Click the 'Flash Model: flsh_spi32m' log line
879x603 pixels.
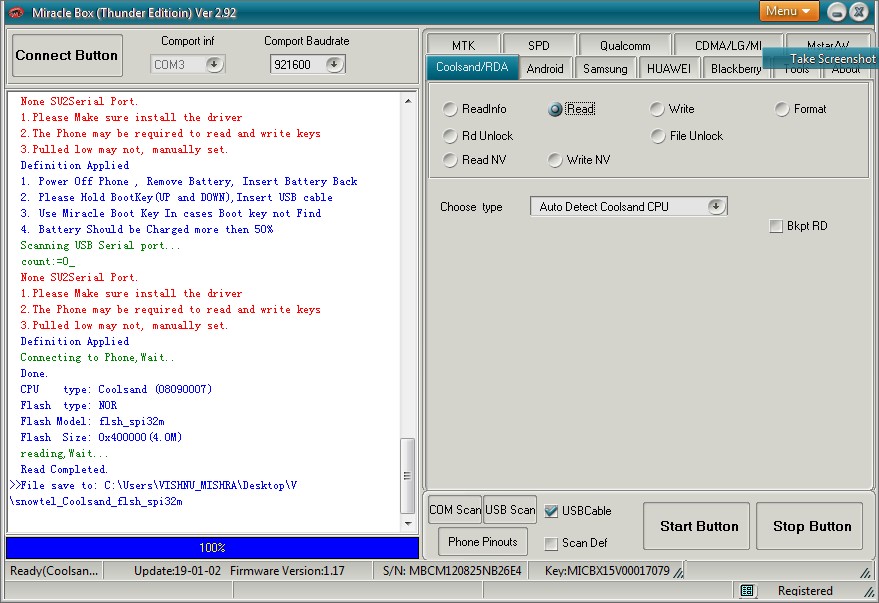(x=92, y=421)
